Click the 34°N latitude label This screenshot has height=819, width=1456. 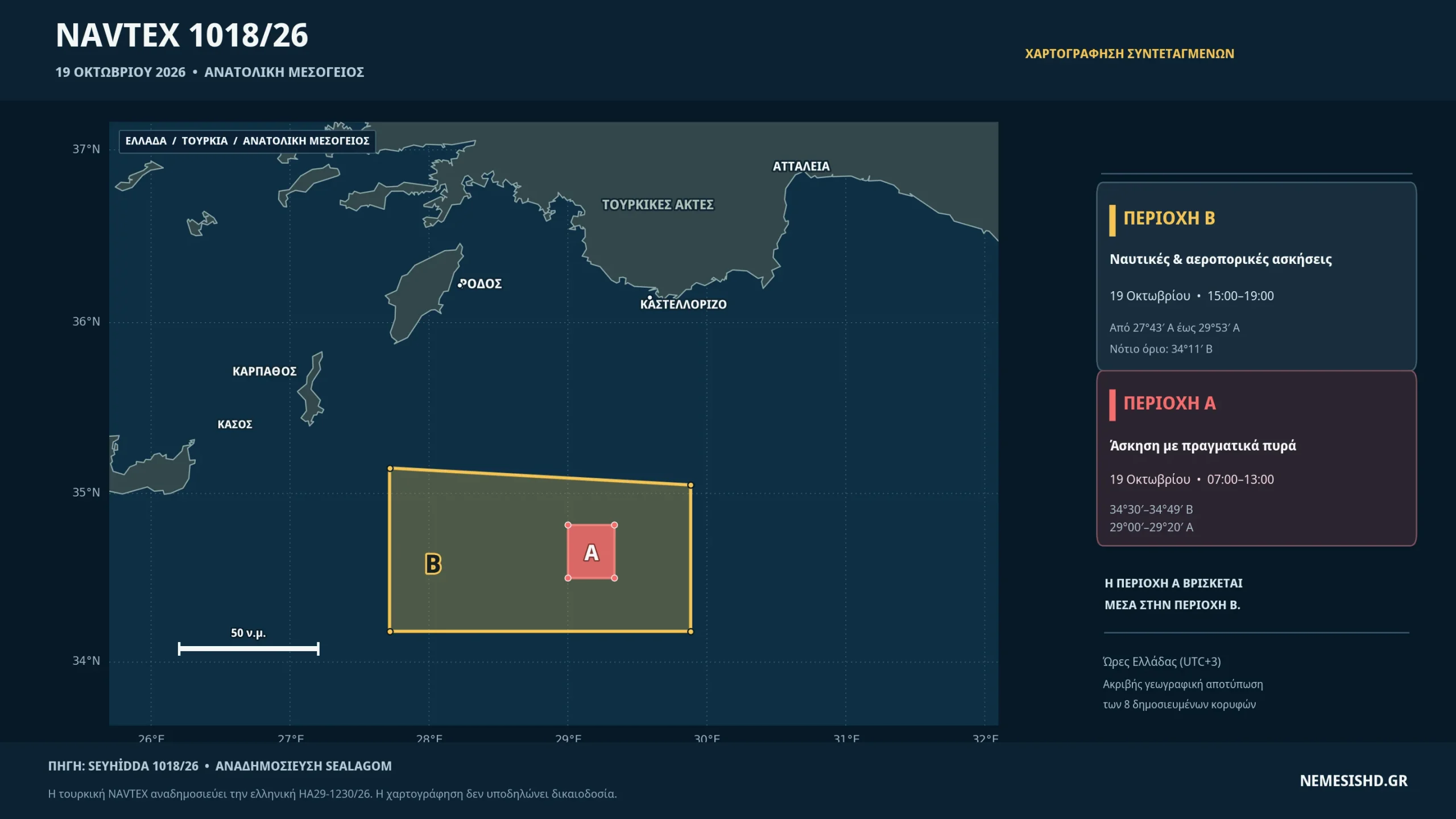tap(86, 660)
